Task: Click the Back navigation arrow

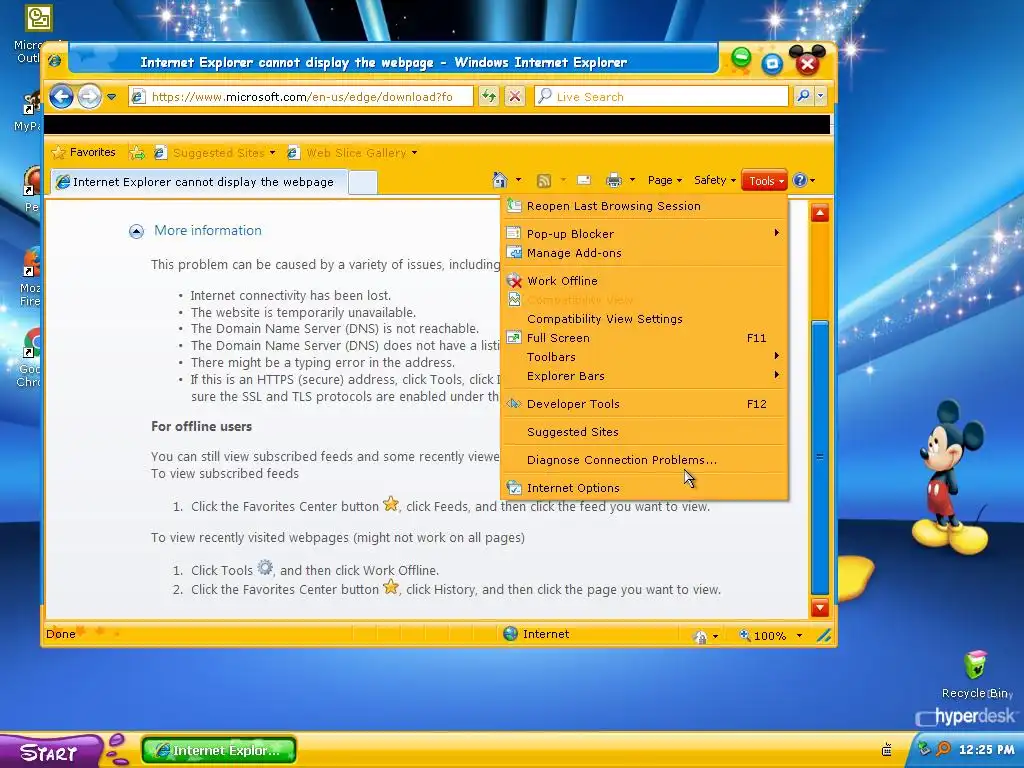Action: (x=61, y=97)
